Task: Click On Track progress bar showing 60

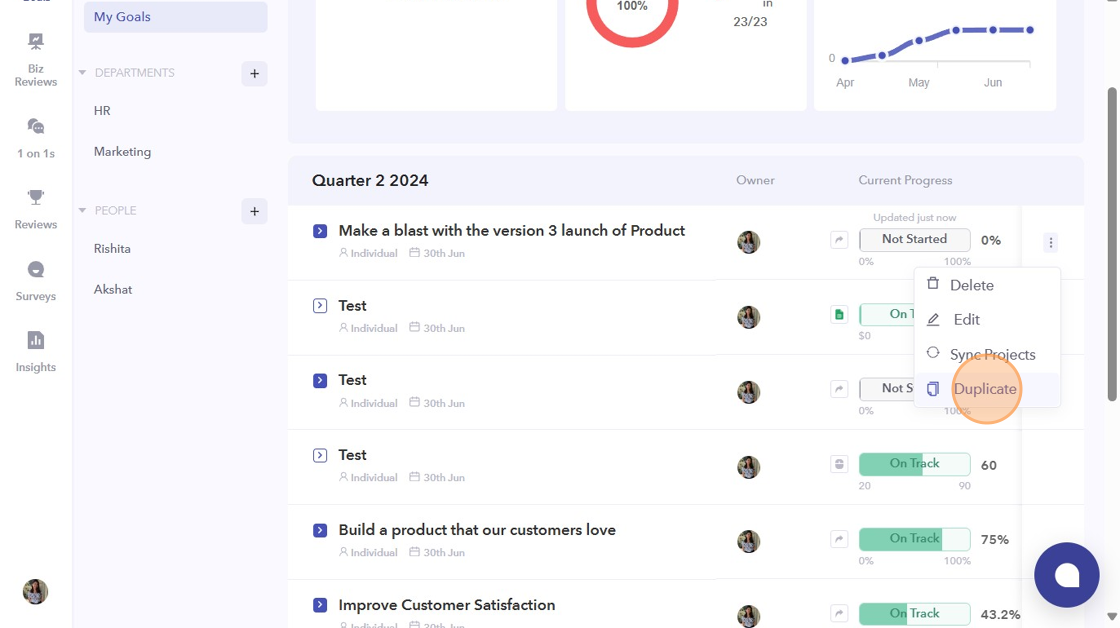Action: [914, 464]
